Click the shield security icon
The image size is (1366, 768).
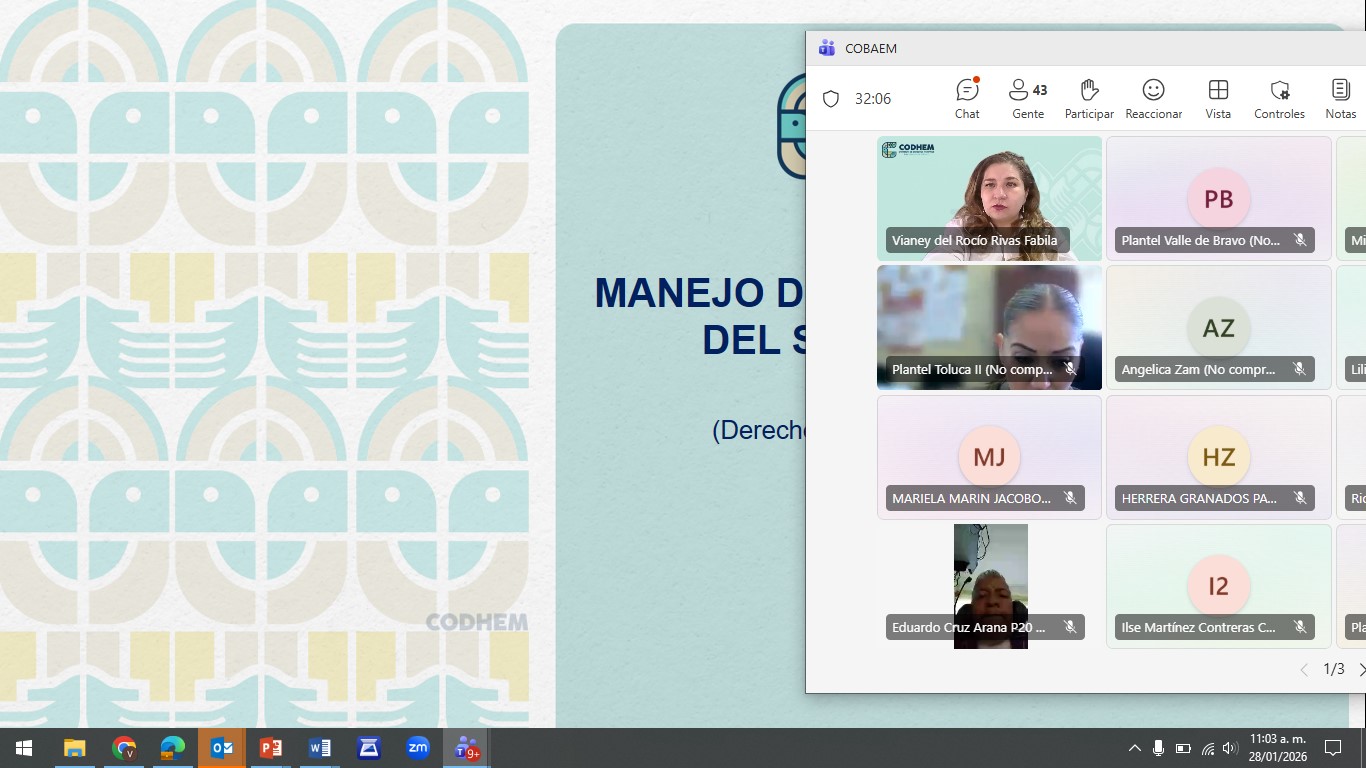[x=830, y=99]
